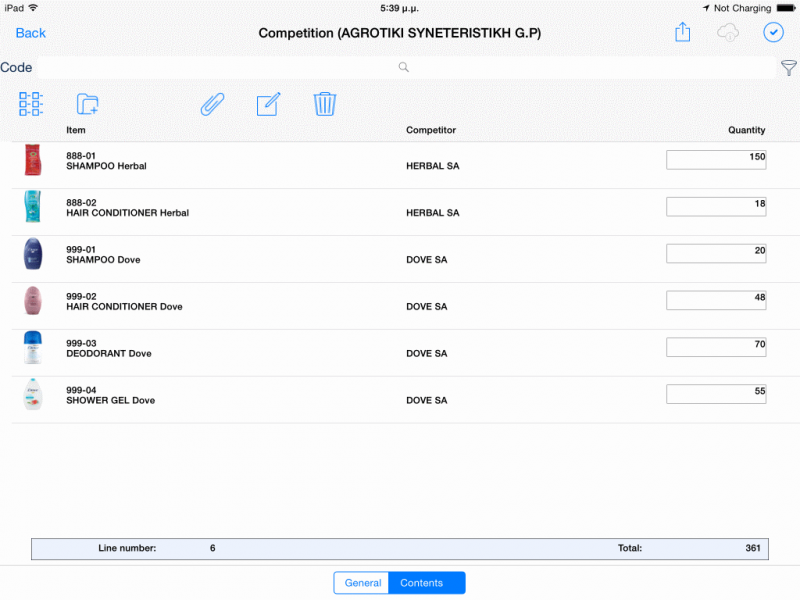Click the Quantity column header
This screenshot has width=800, height=600.
746,130
